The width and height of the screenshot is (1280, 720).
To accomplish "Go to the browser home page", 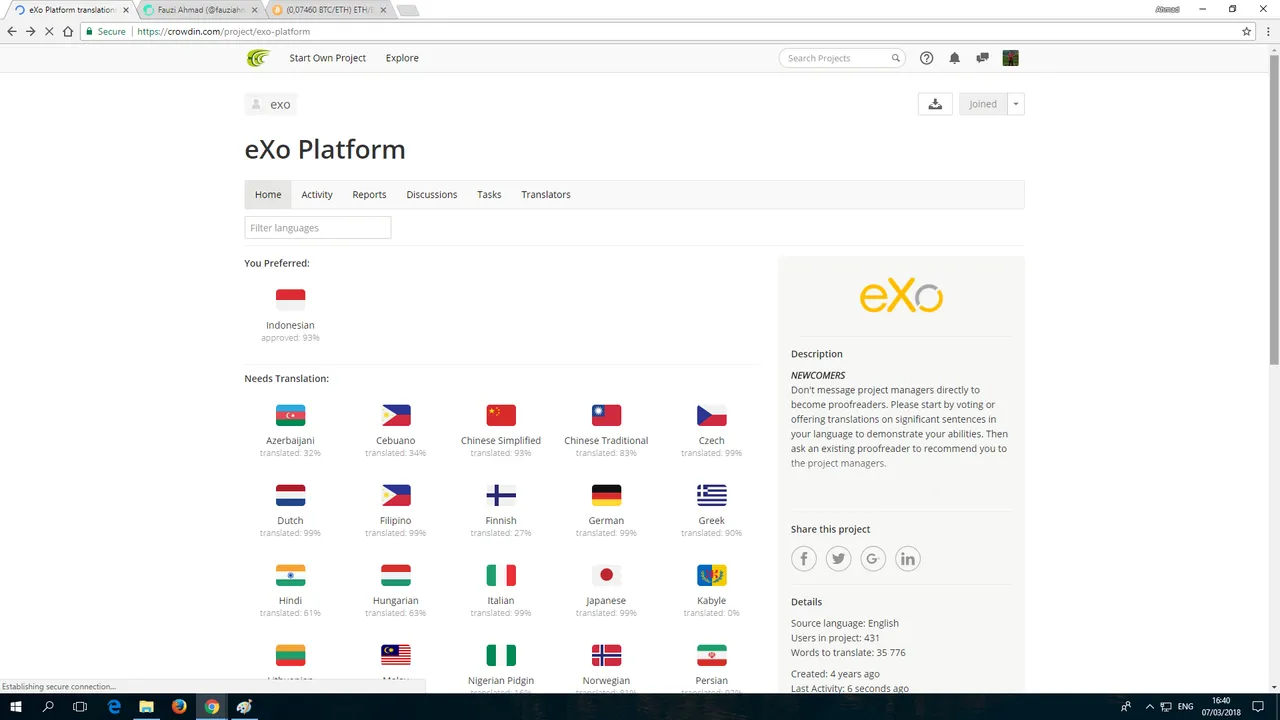I will coord(68,31).
